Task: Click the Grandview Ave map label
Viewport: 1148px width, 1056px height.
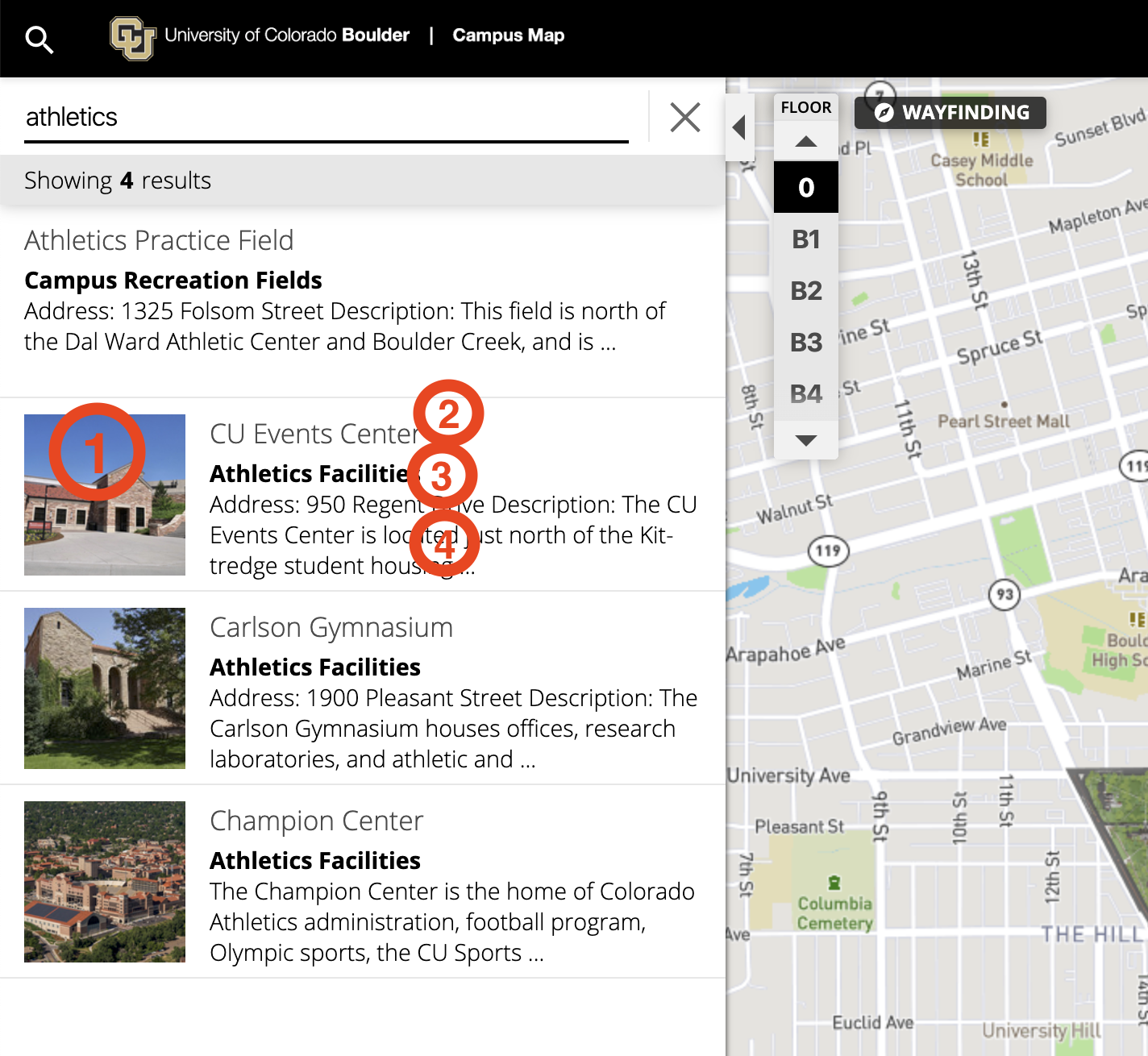Action: [949, 731]
